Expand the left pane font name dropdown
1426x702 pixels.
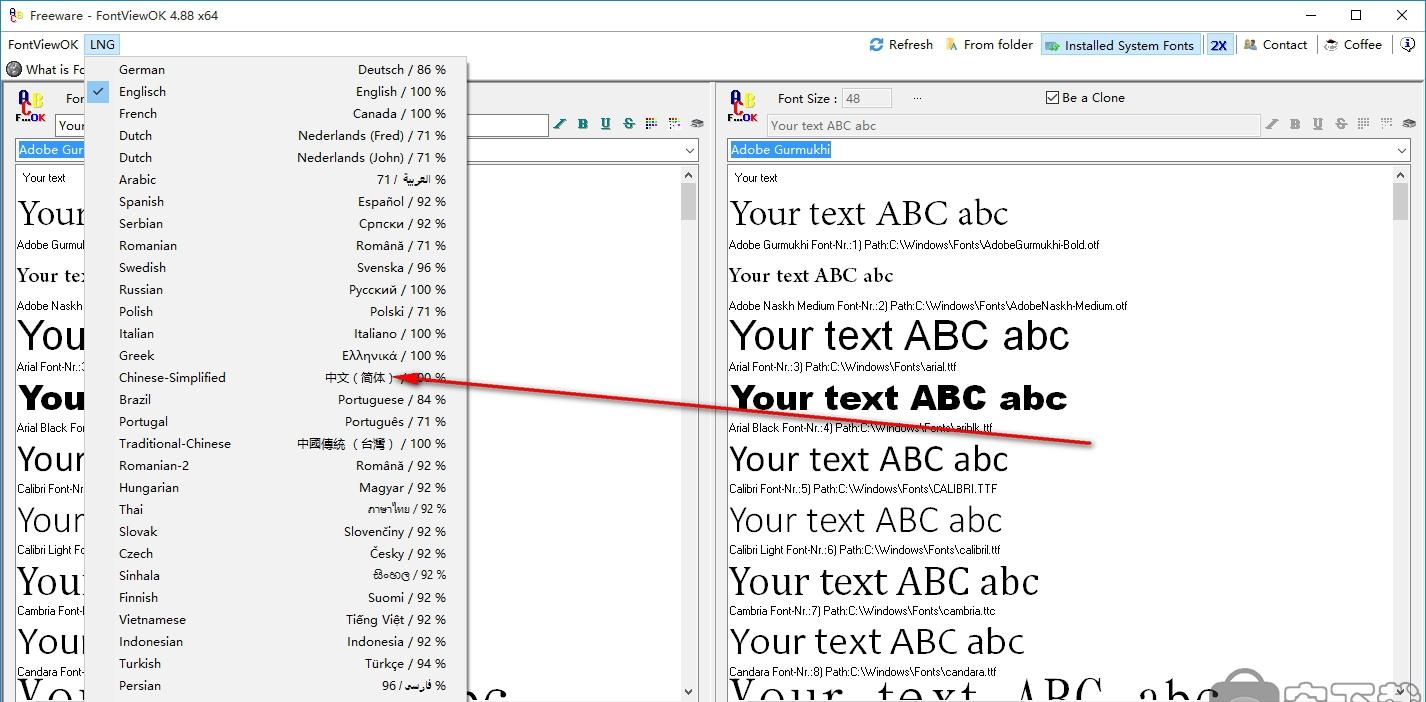689,150
